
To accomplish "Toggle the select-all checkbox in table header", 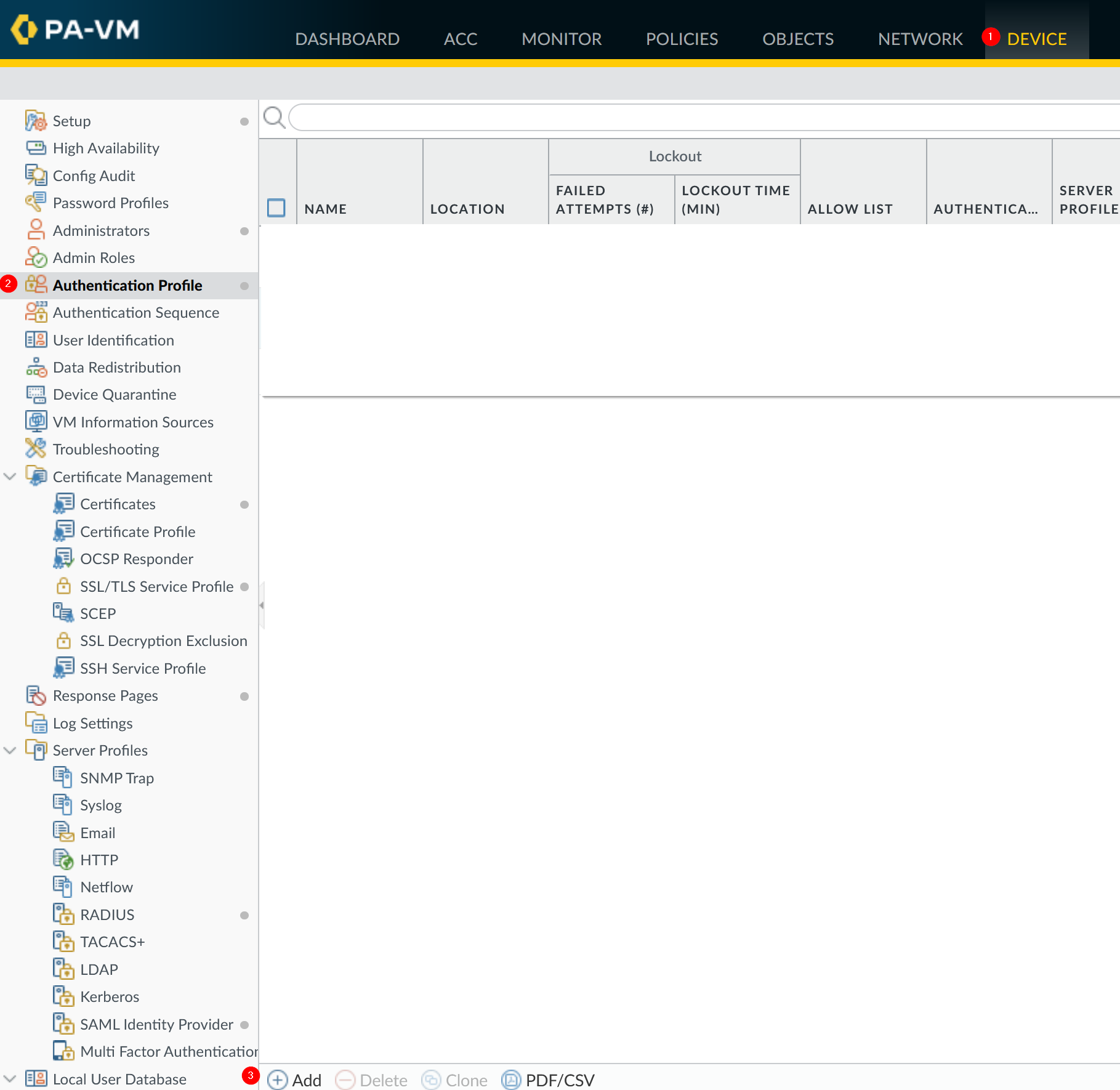I will pyautogui.click(x=276, y=208).
